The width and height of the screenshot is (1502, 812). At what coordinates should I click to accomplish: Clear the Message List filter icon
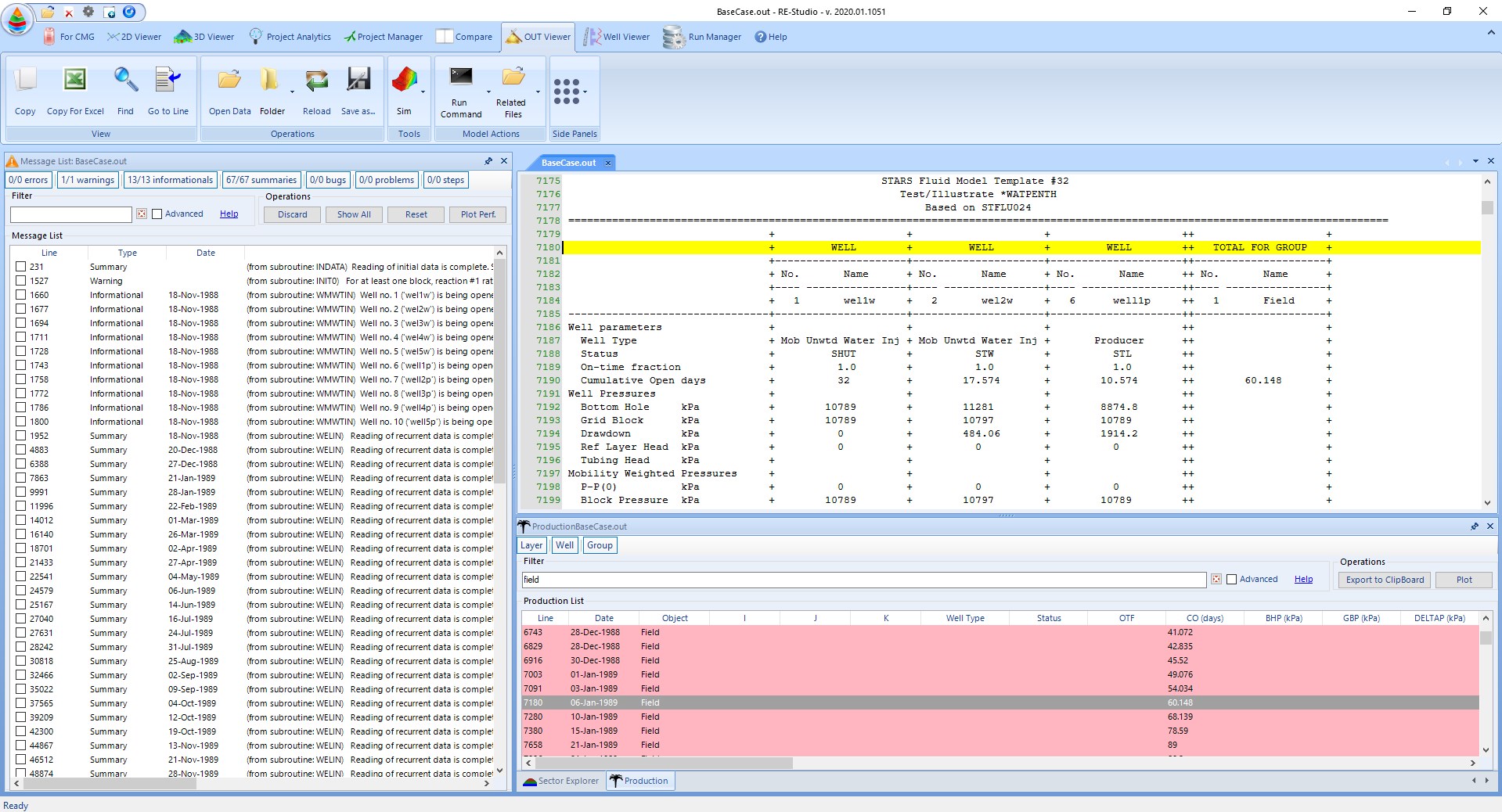pos(142,214)
